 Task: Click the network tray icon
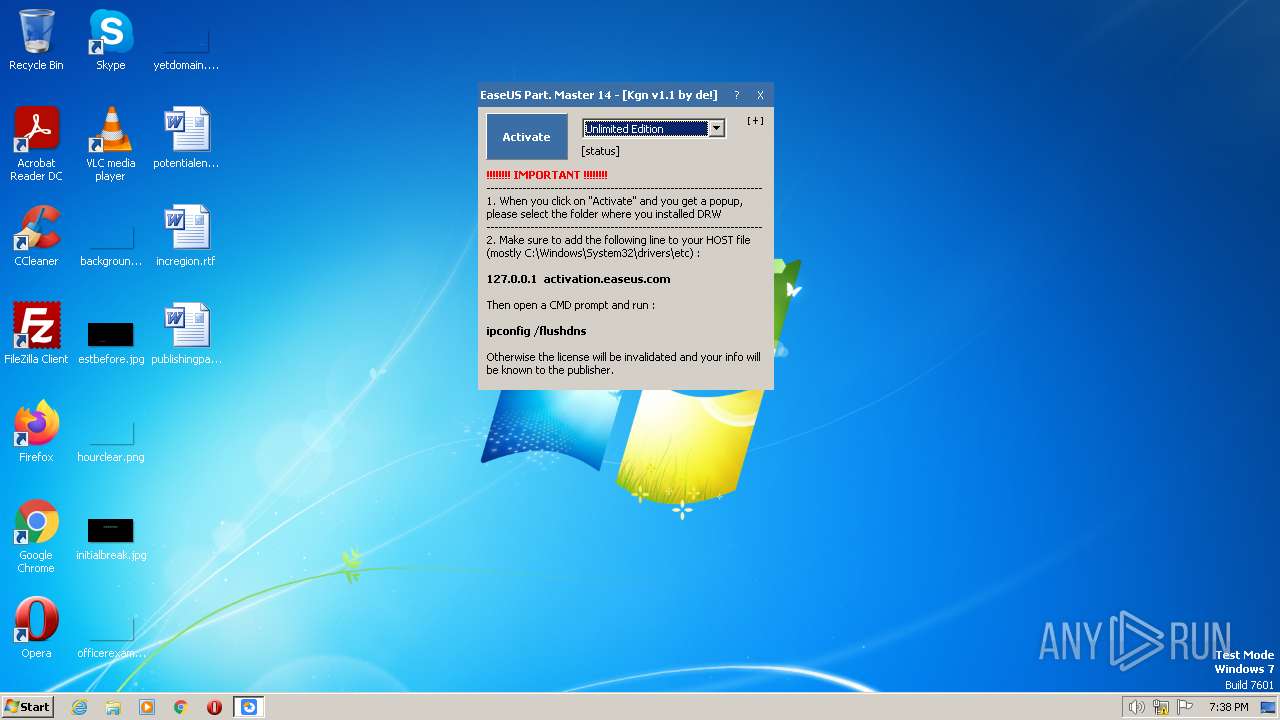1161,707
